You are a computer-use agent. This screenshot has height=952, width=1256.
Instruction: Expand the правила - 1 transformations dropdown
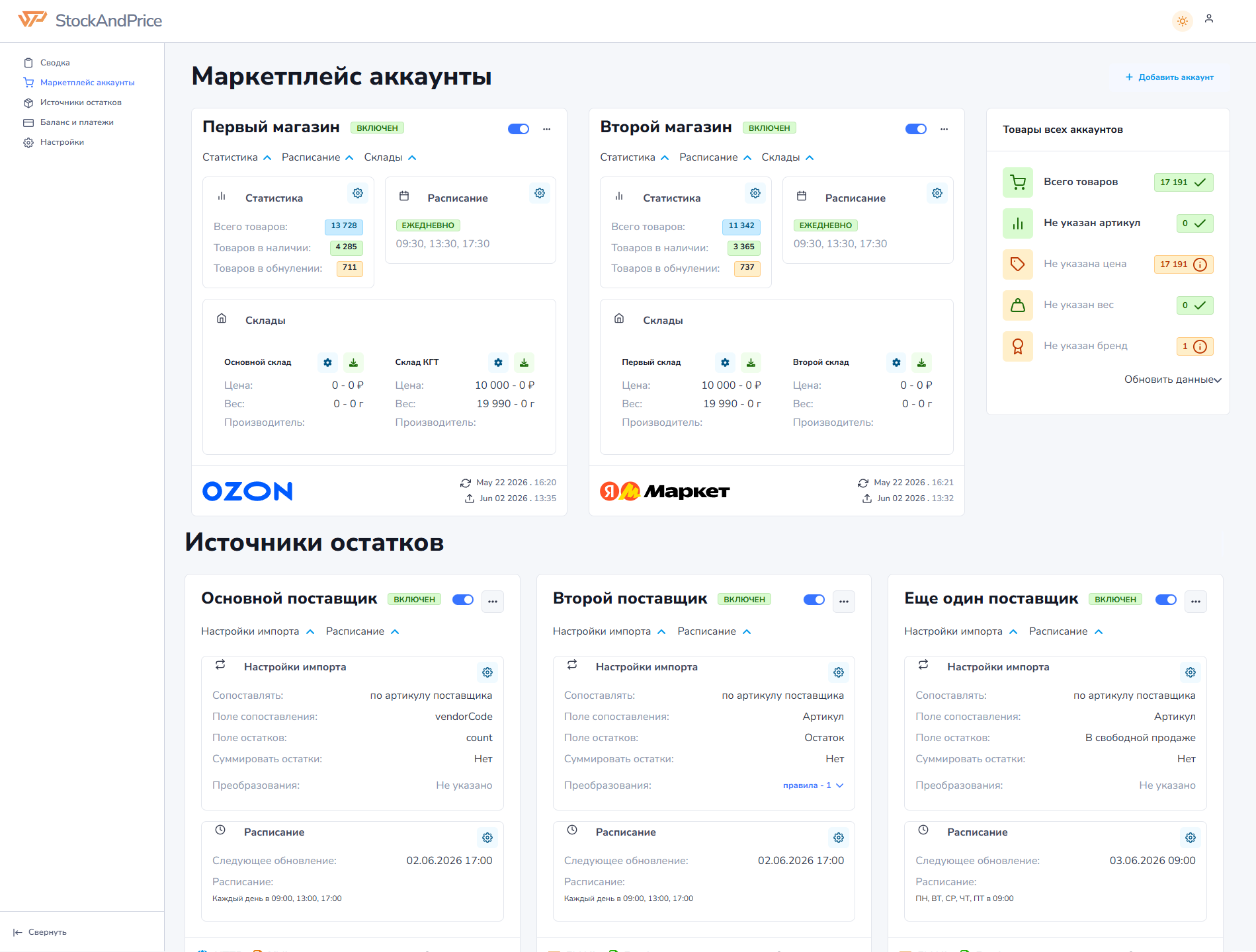coord(813,785)
